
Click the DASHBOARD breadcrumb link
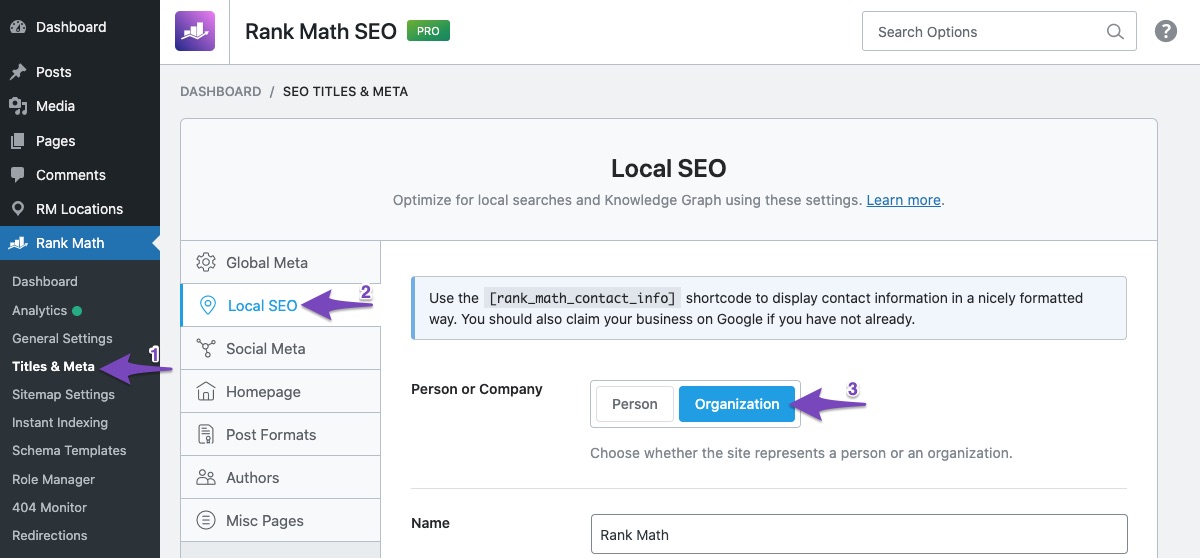click(220, 91)
